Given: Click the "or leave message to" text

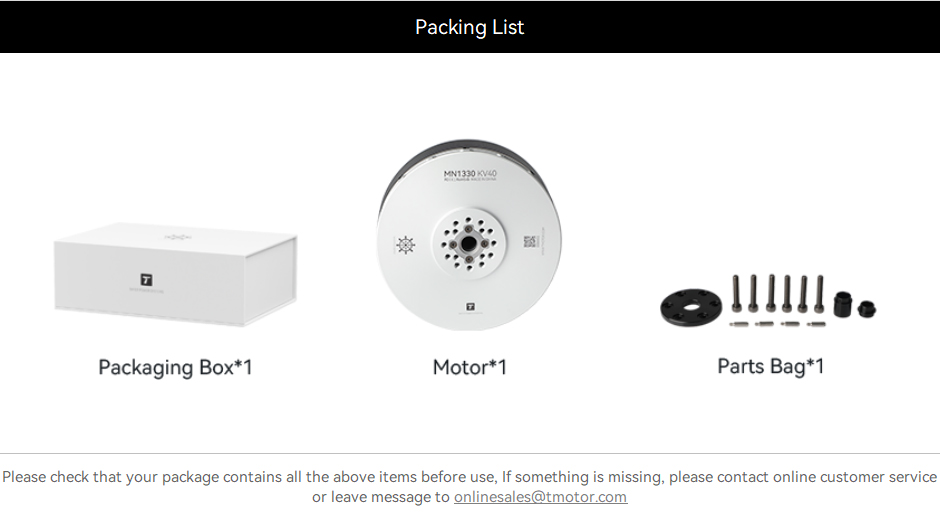Looking at the screenshot, I should click(381, 497).
